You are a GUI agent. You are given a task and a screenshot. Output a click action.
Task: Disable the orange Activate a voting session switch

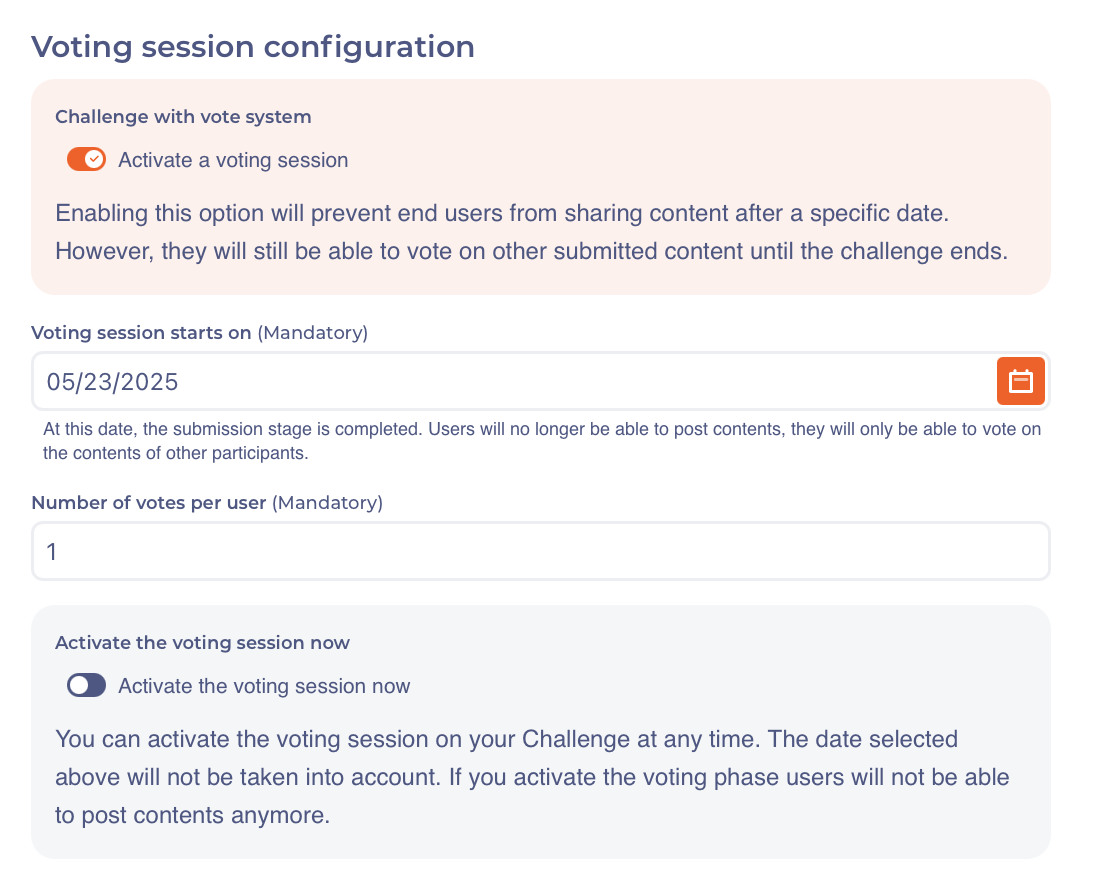click(x=86, y=160)
